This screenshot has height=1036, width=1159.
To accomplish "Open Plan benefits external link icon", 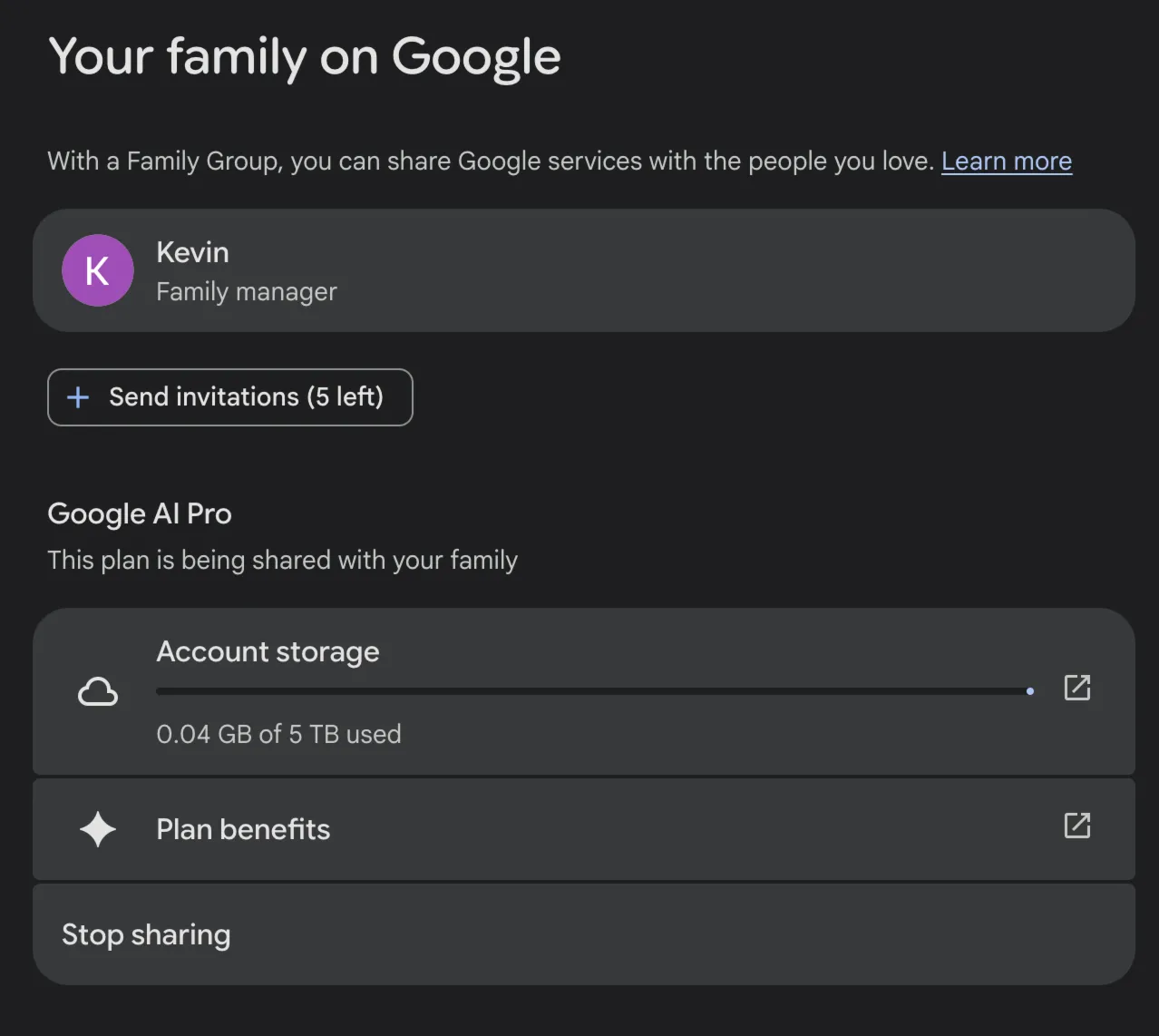I will pos(1076,826).
